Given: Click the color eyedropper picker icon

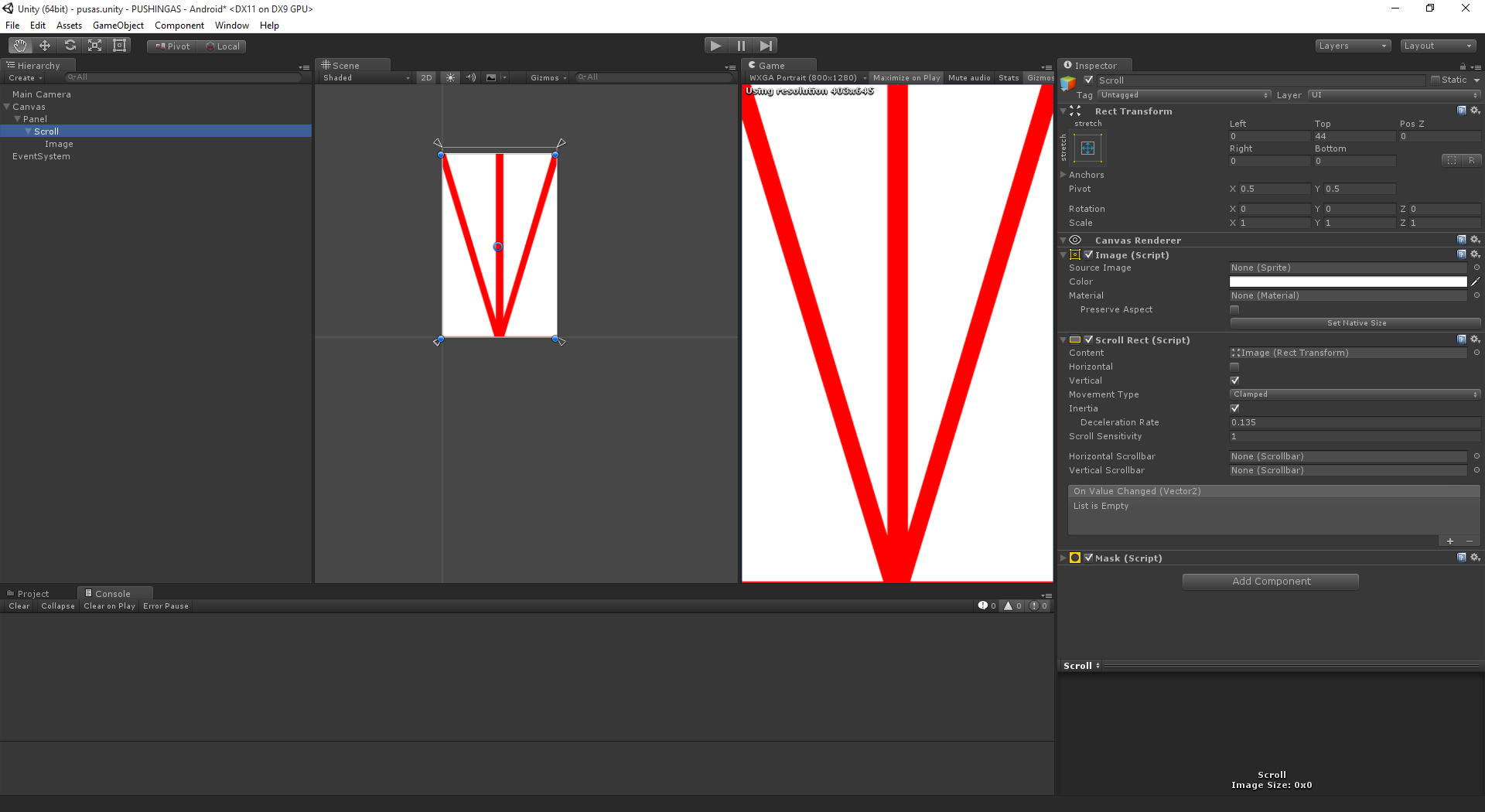Looking at the screenshot, I should [x=1475, y=281].
